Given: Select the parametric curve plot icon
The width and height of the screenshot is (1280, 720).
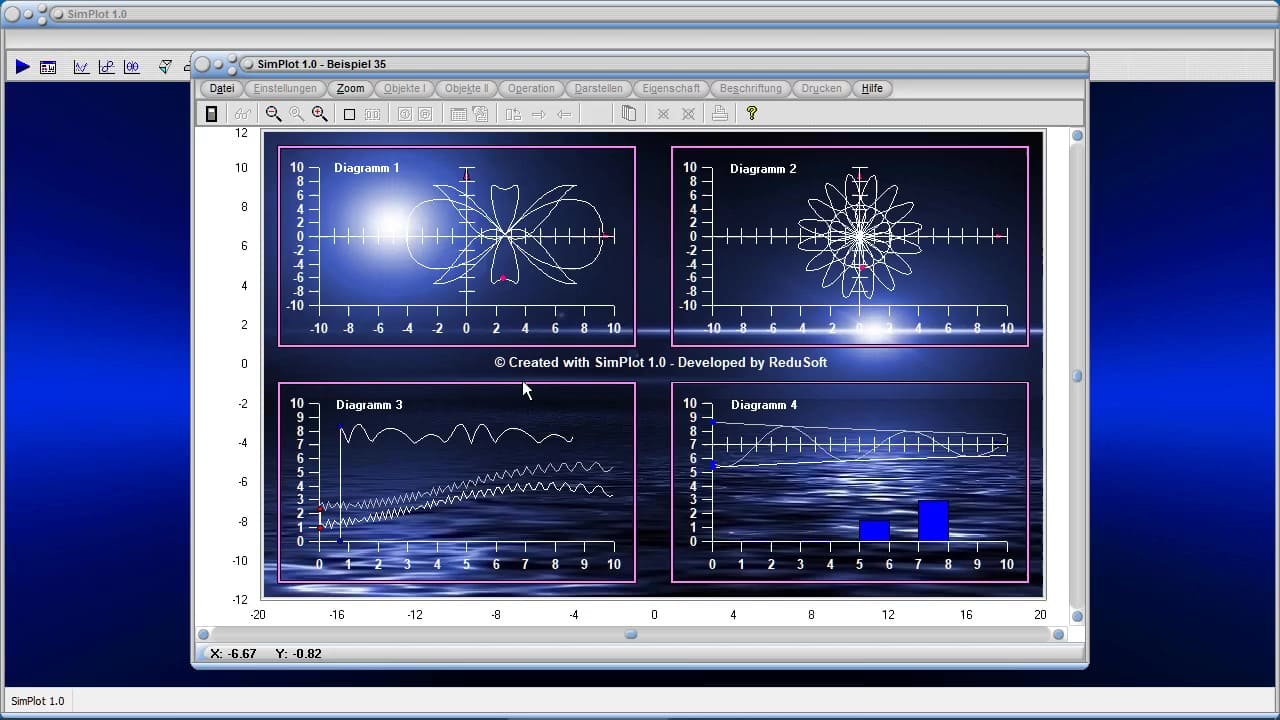Looking at the screenshot, I should coord(106,67).
